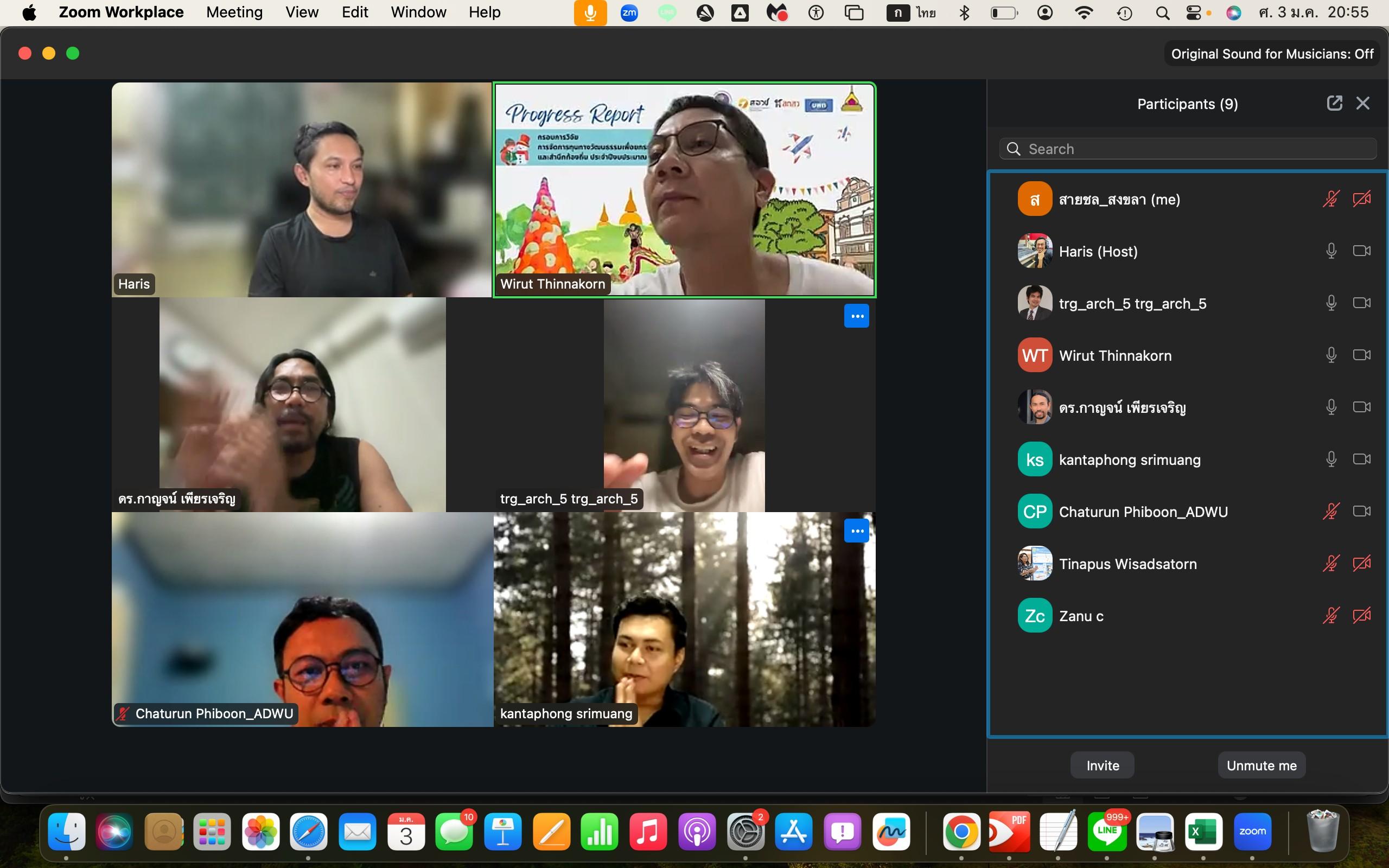Open the Meeting menu
Viewport: 1389px width, 868px height.
coord(234,12)
